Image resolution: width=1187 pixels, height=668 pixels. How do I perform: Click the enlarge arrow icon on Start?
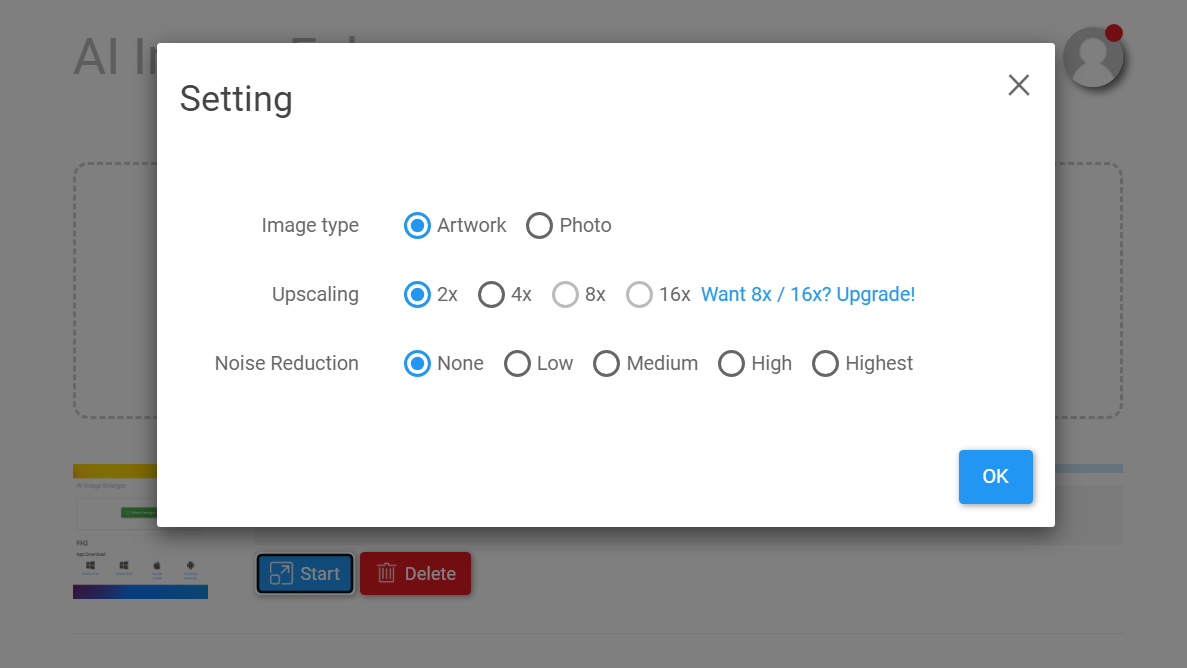click(x=281, y=573)
